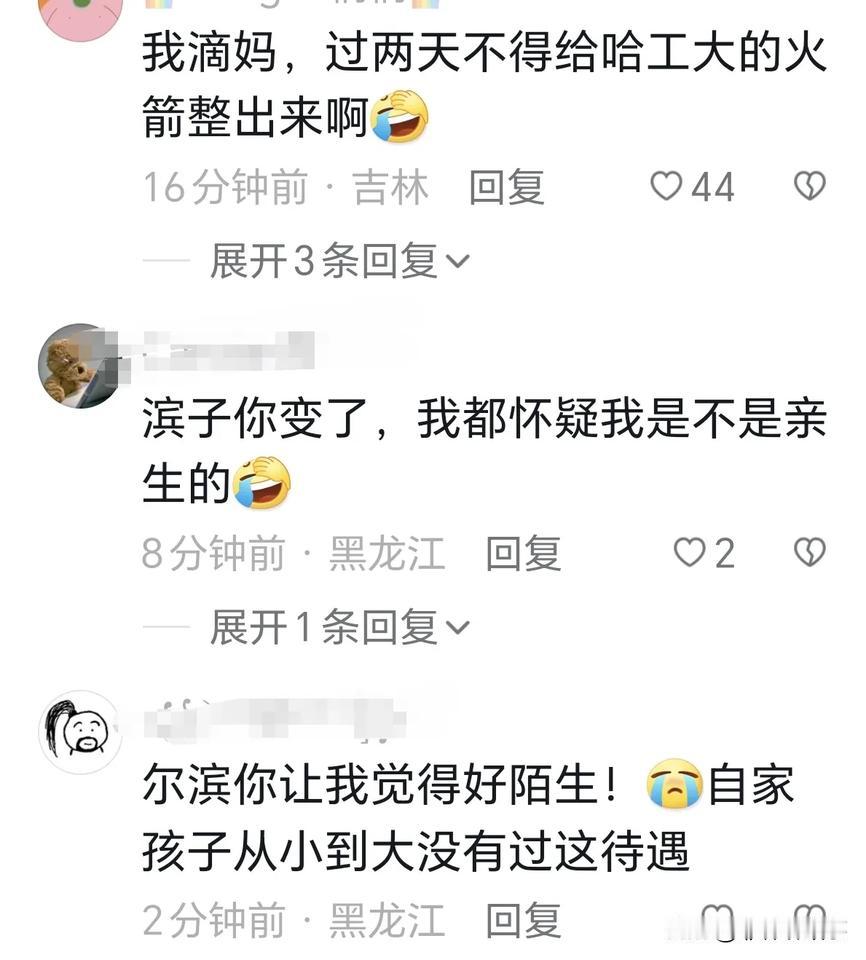This screenshot has height=960, width=866.
Task: Like the 哈工大 rocket comment heart
Action: (666, 186)
